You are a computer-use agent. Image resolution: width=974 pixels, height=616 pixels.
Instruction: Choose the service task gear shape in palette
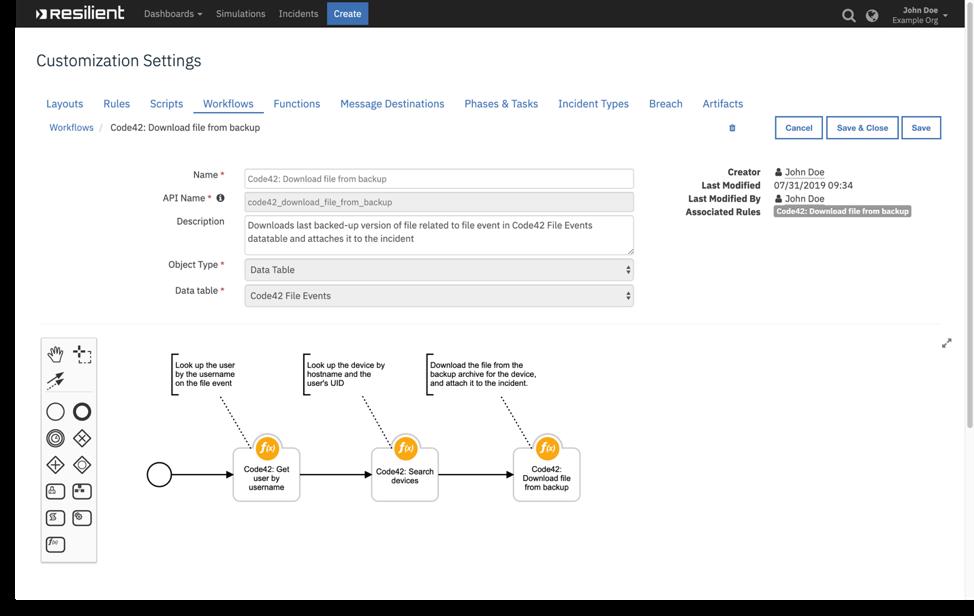coord(82,518)
